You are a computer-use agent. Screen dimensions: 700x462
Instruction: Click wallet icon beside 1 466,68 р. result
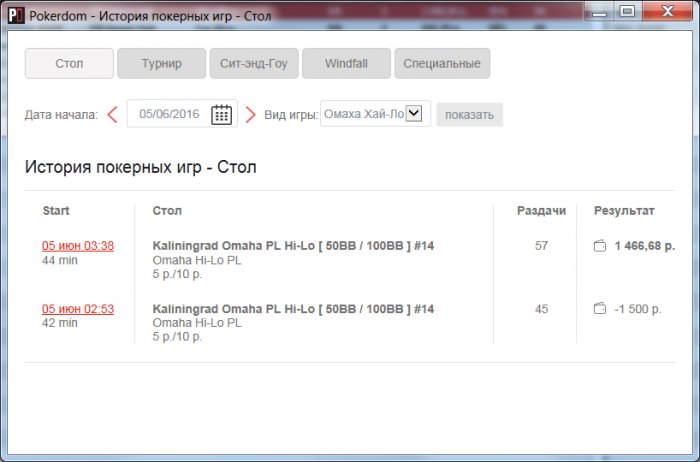[x=600, y=246]
